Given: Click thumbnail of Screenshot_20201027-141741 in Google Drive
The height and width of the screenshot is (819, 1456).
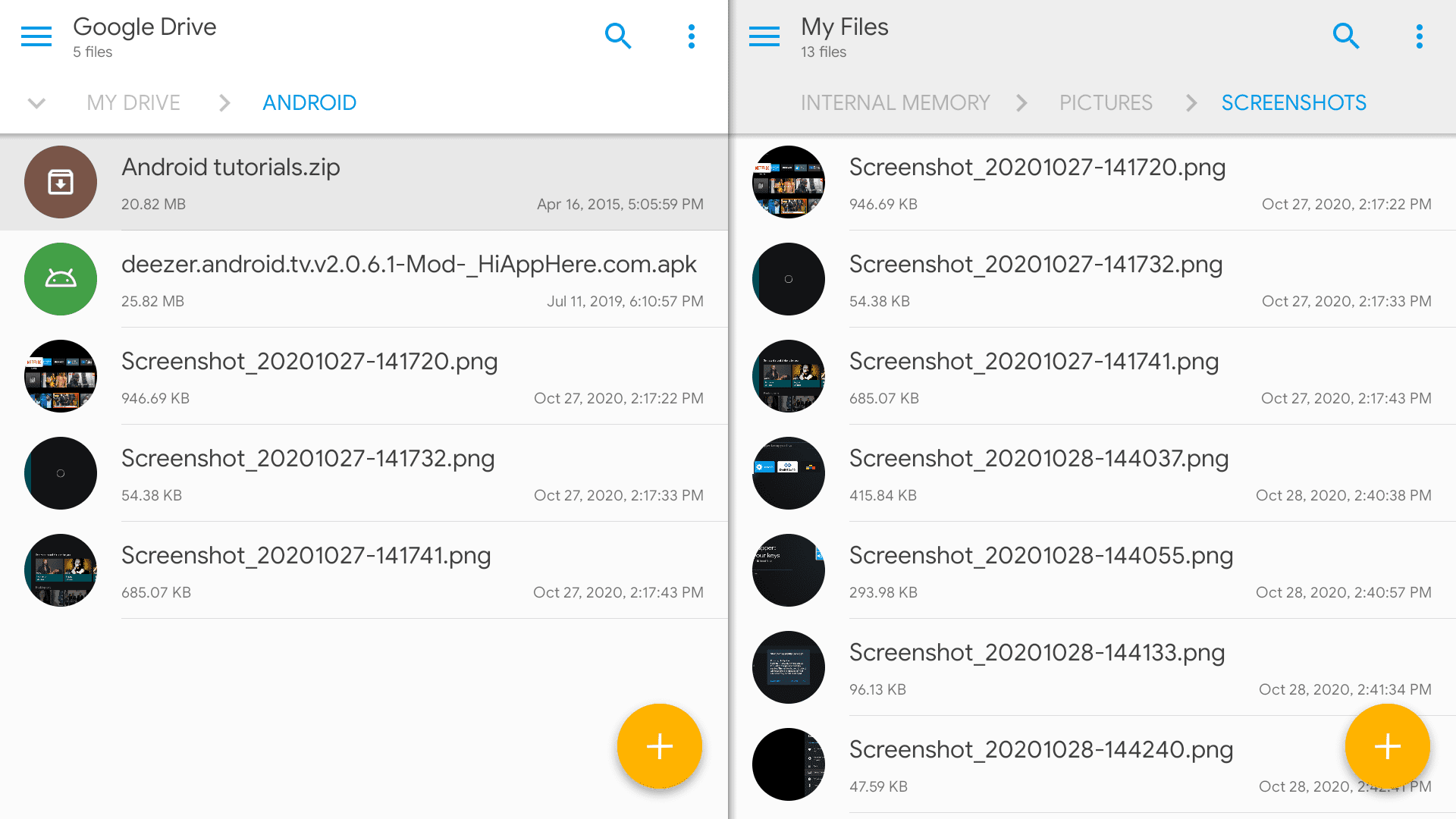Looking at the screenshot, I should click(61, 570).
